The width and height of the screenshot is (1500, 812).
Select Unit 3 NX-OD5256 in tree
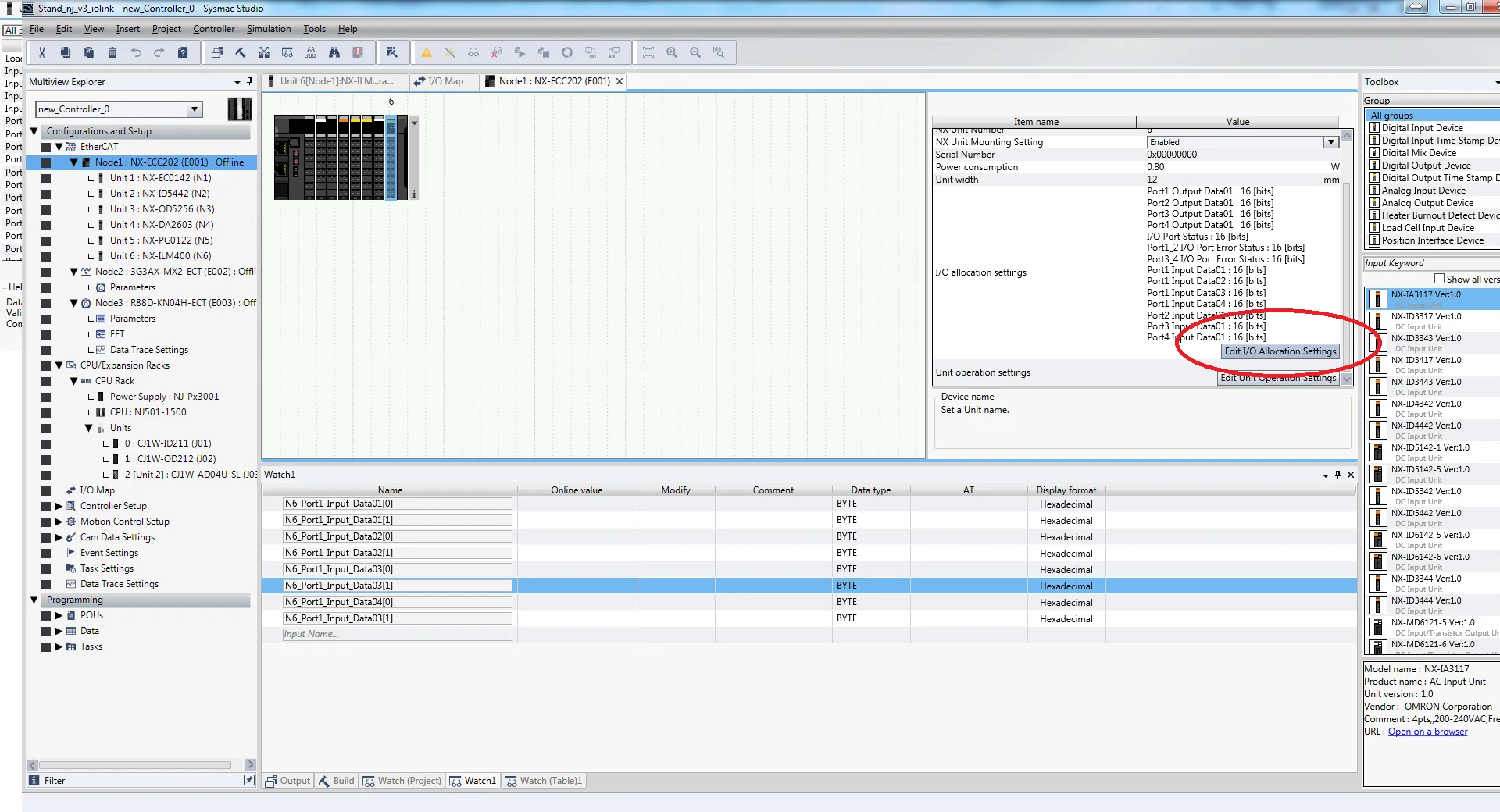(x=162, y=209)
